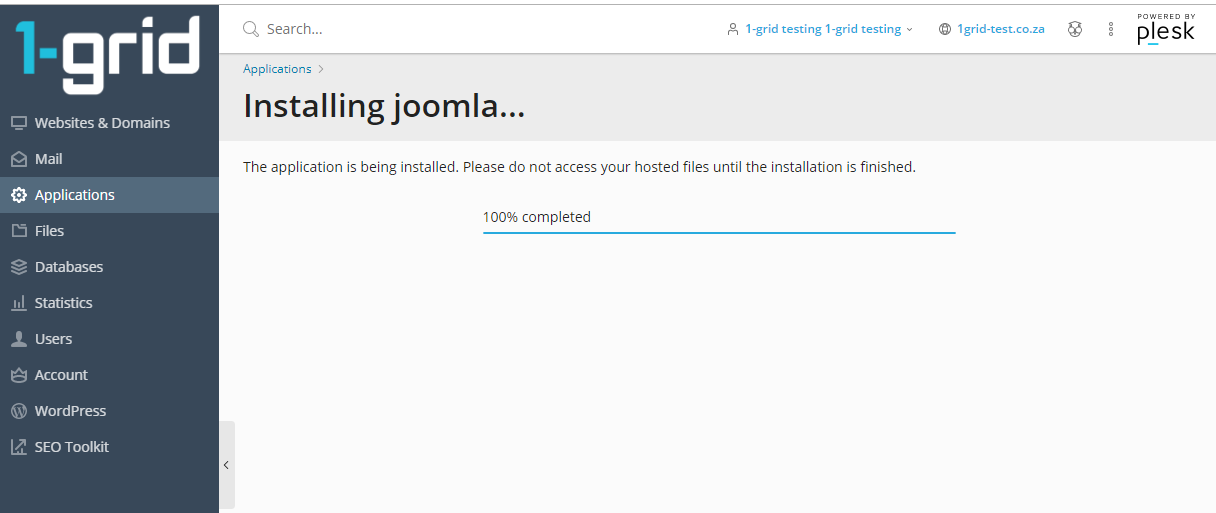Click the installation notice text
This screenshot has width=1216, height=513.
click(579, 167)
